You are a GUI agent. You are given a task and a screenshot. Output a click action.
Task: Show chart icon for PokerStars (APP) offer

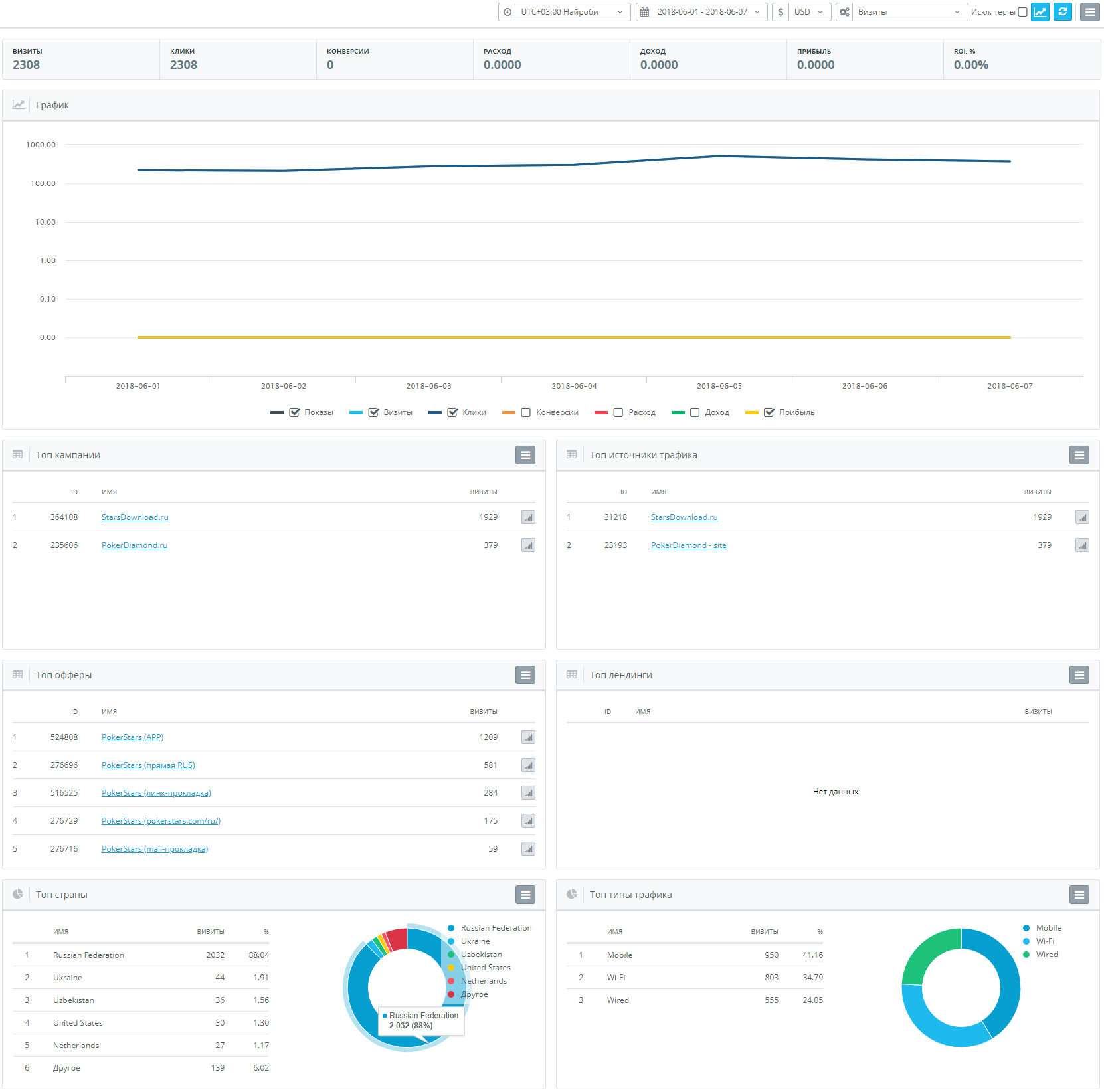[528, 737]
